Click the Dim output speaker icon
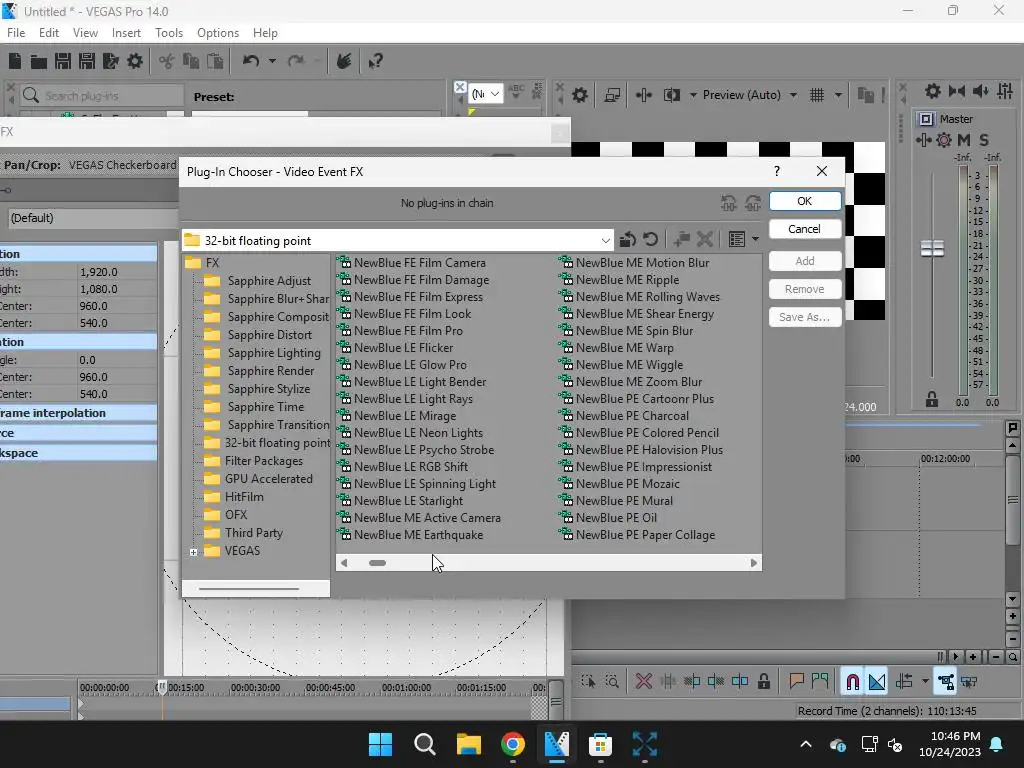 980,91
